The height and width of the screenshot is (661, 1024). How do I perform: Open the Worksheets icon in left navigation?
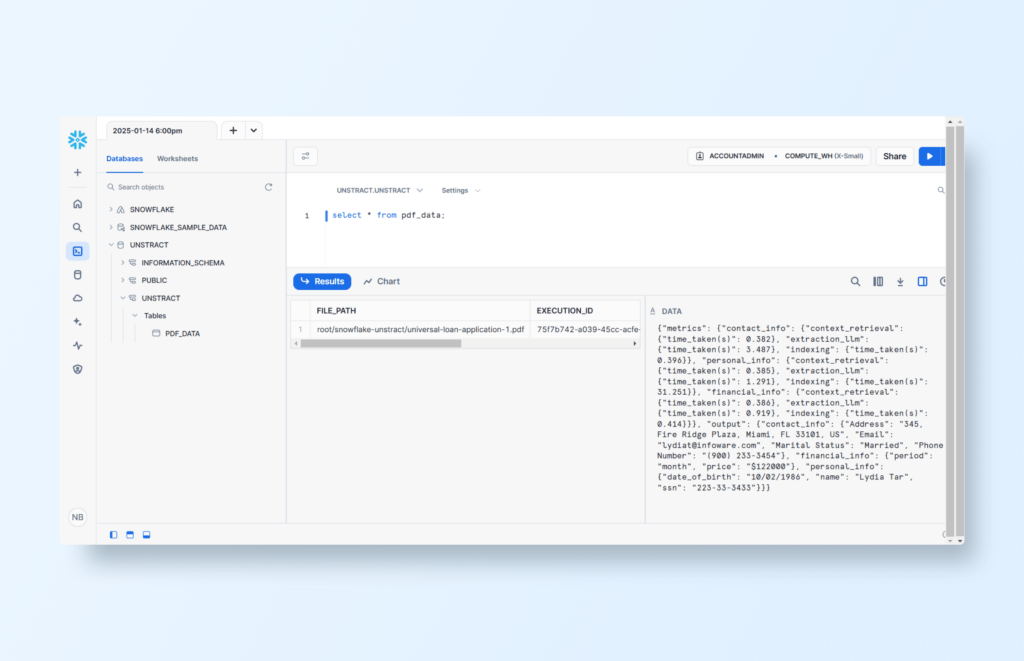[77, 251]
